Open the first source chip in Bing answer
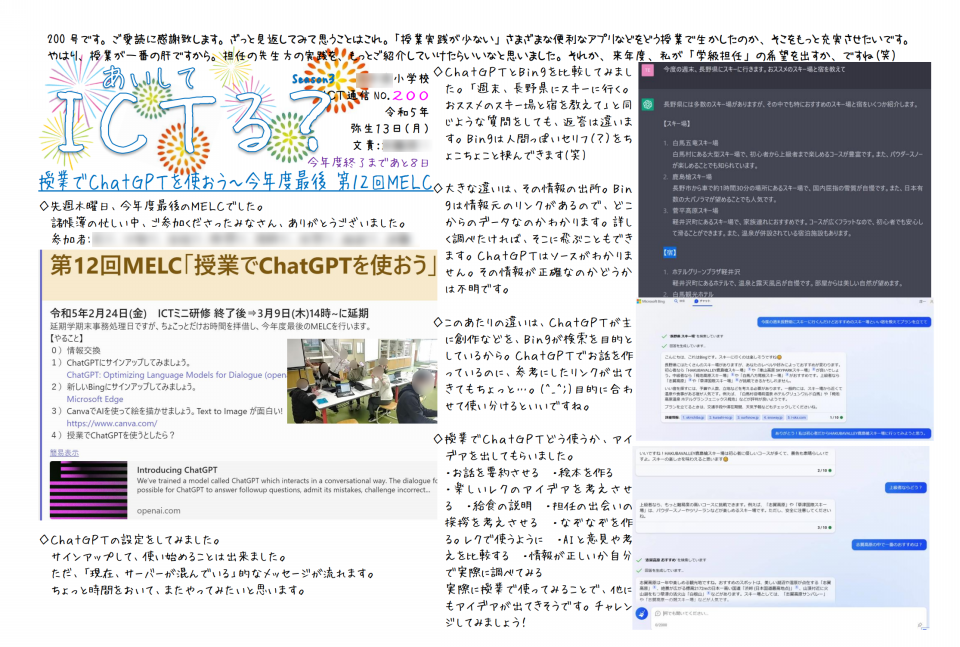 coord(693,417)
